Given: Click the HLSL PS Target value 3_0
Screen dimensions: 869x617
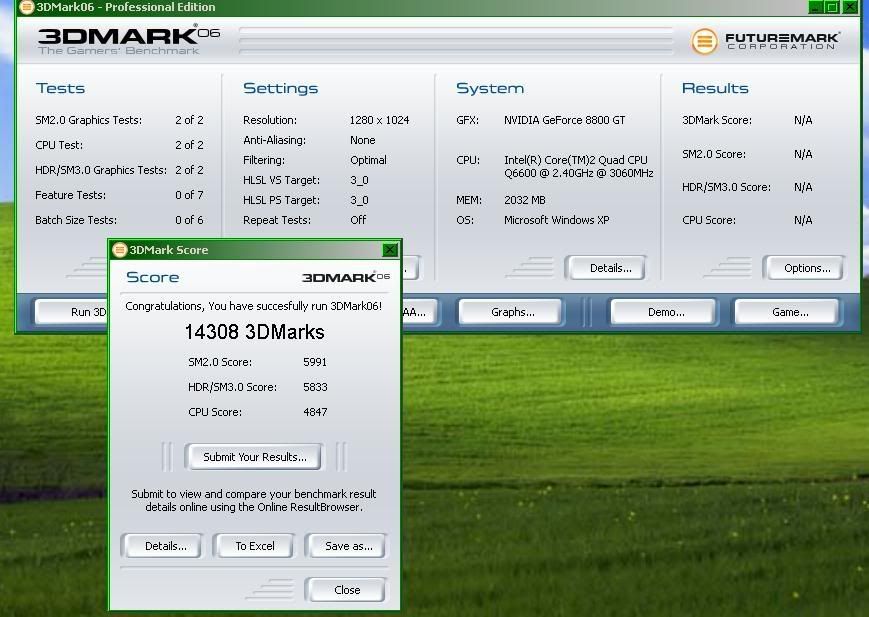Looking at the screenshot, I should 359,200.
